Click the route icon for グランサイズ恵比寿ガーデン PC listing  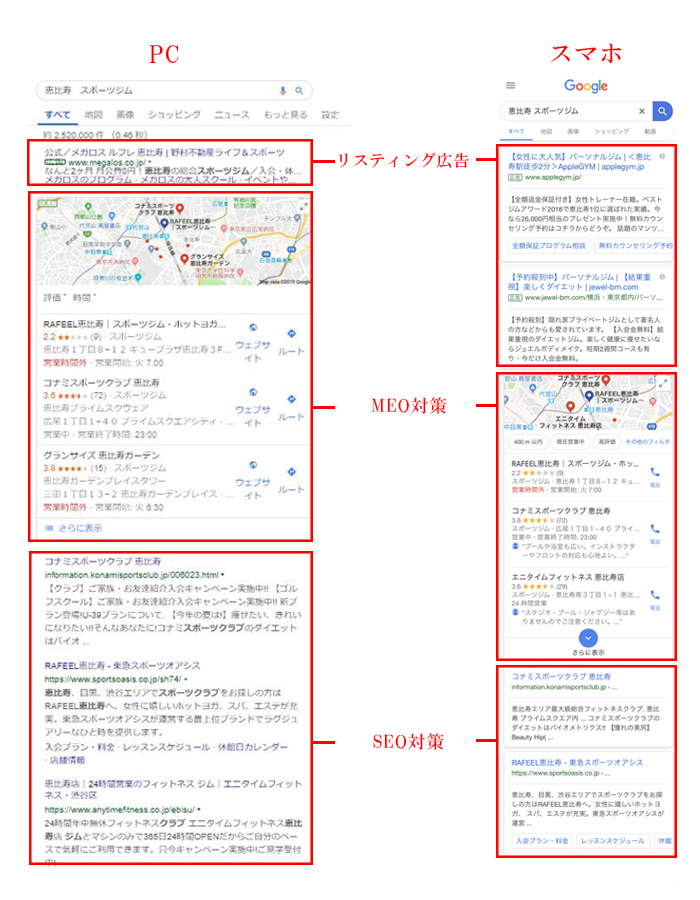tap(291, 472)
